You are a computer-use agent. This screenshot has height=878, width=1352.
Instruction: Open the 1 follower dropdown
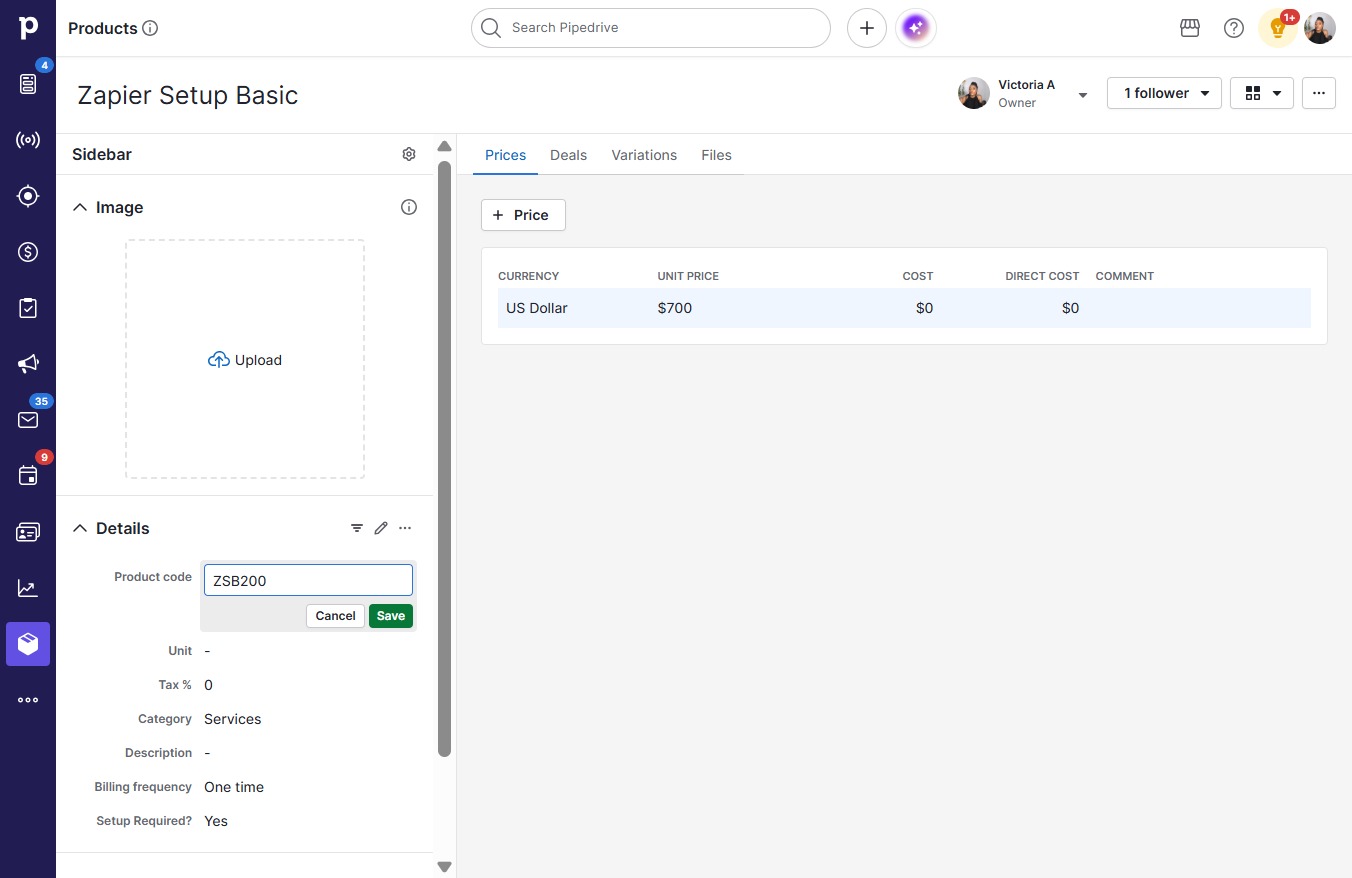click(x=1164, y=93)
